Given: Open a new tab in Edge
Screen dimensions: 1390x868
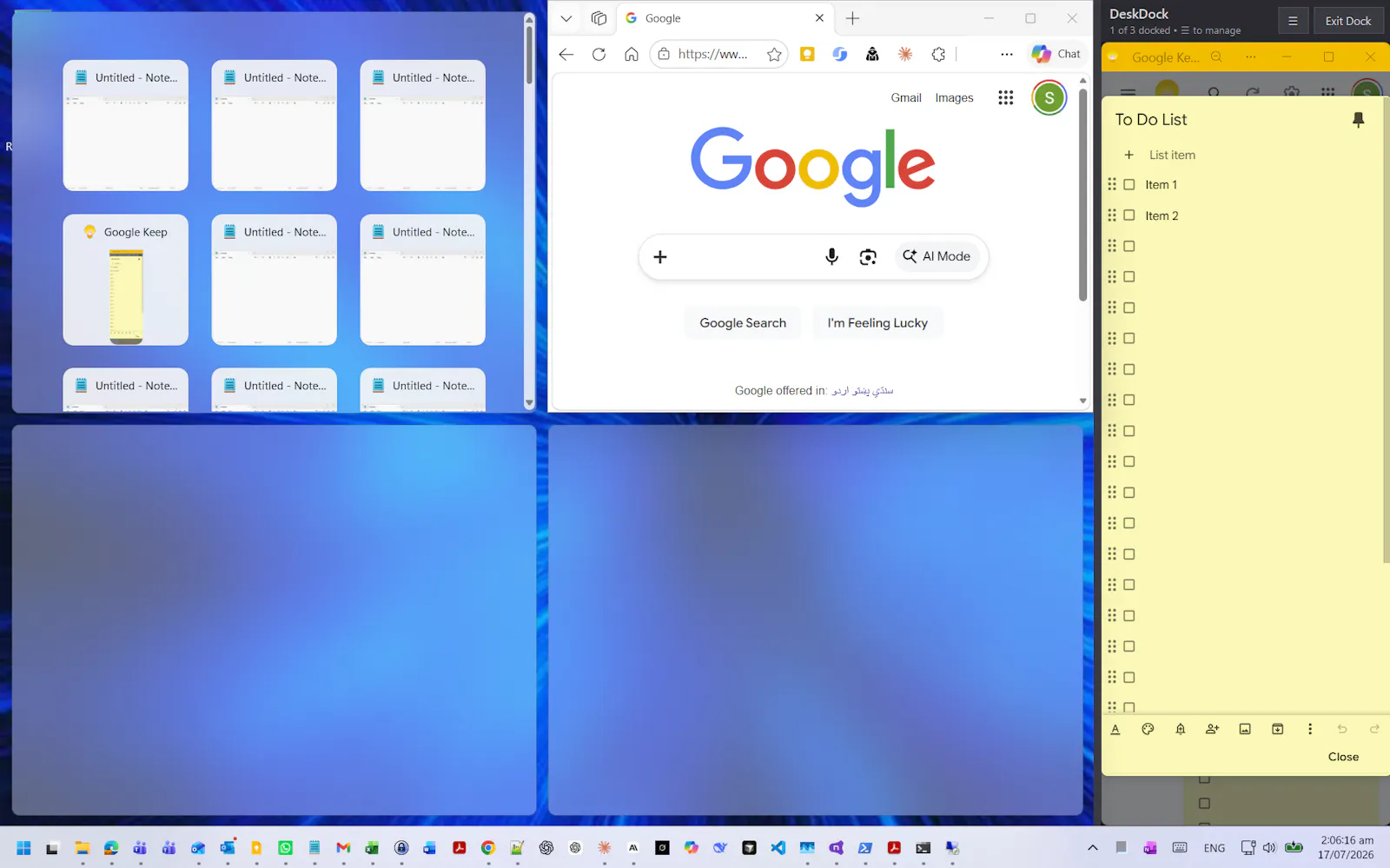Looking at the screenshot, I should click(x=853, y=18).
